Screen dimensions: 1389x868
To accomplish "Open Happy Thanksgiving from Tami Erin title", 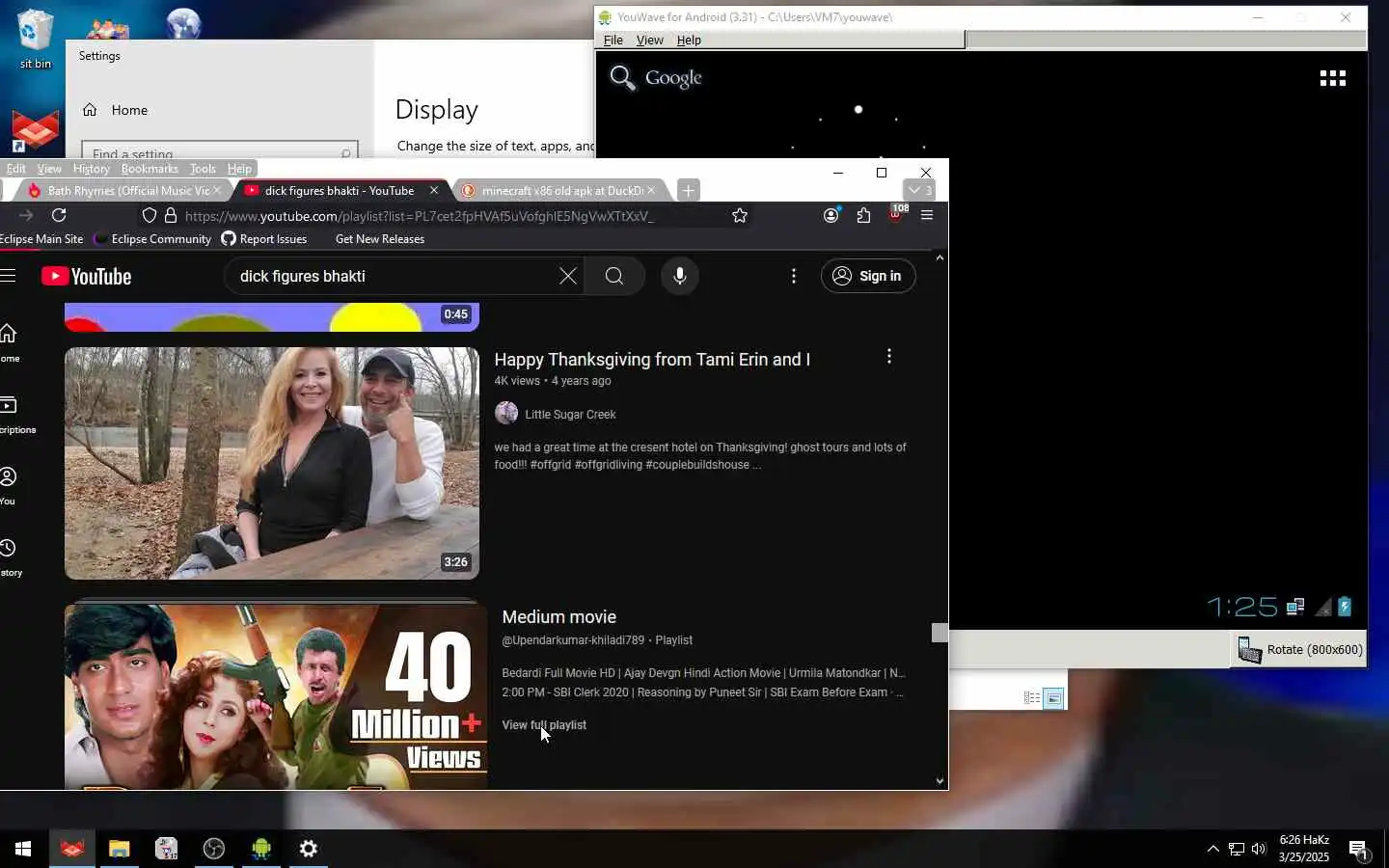I will pyautogui.click(x=652, y=360).
